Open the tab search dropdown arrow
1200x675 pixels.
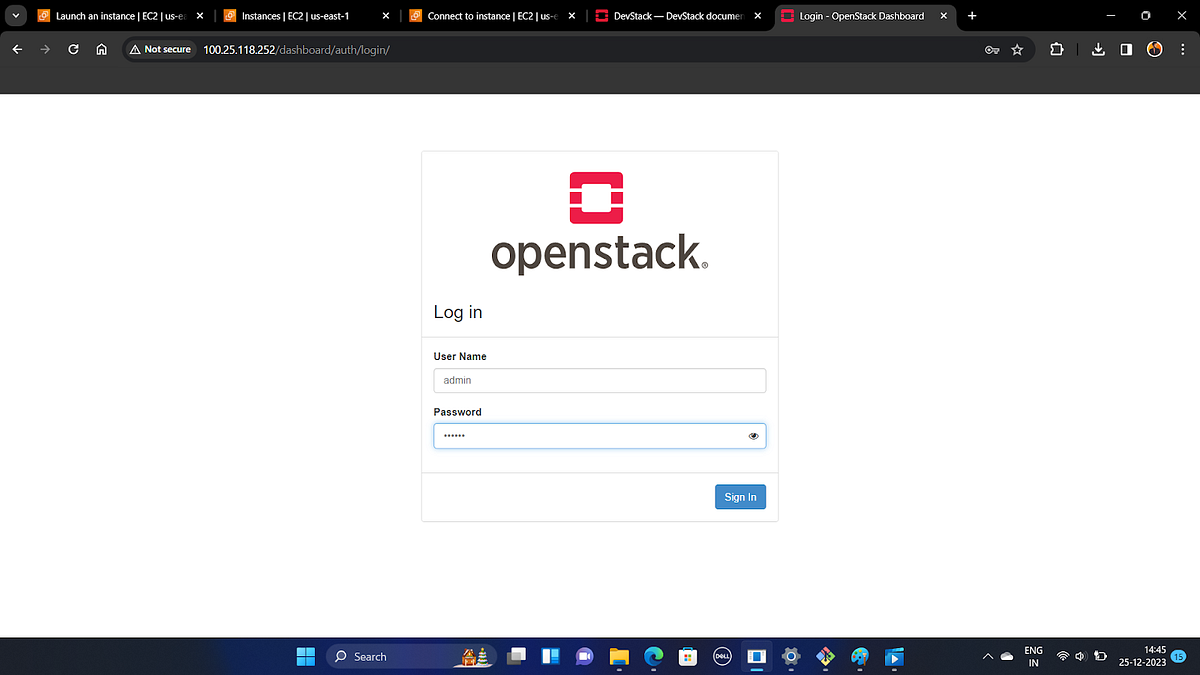pos(15,16)
